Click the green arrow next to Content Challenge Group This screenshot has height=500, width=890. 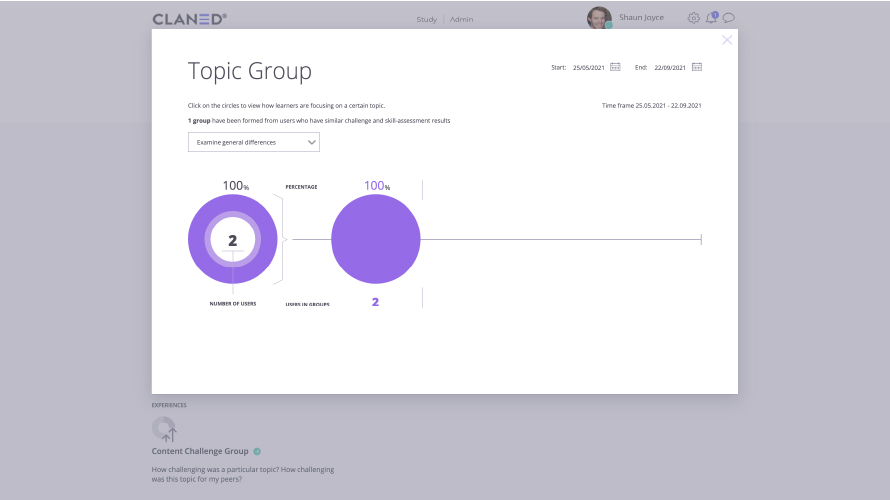(257, 451)
